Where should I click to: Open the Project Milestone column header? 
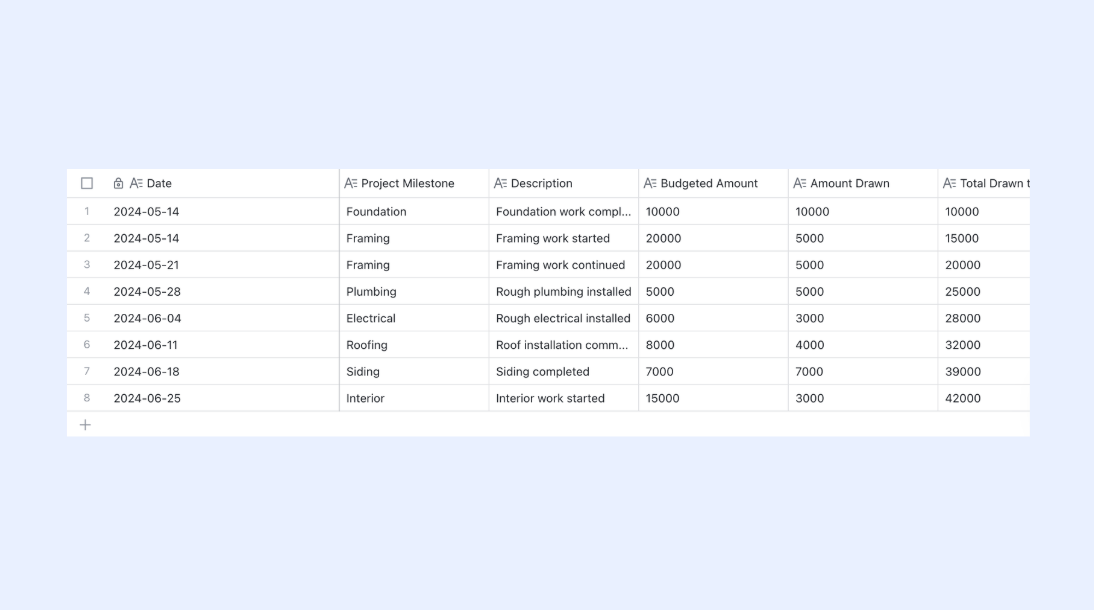pyautogui.click(x=414, y=184)
